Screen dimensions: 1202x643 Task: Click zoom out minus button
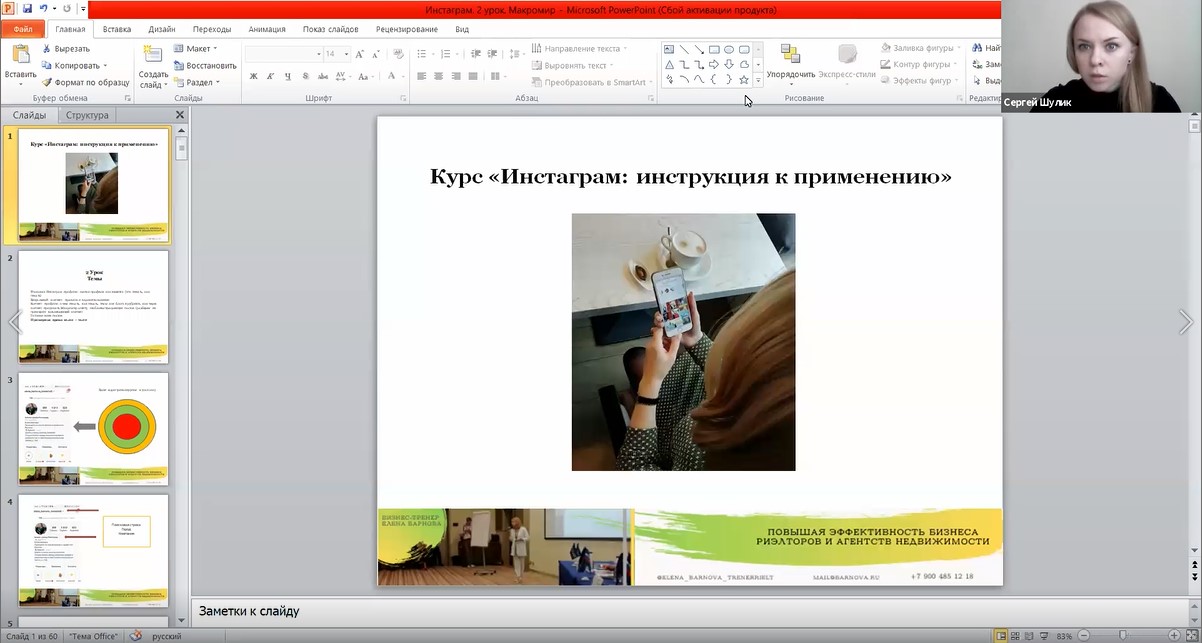[x=1084, y=636]
